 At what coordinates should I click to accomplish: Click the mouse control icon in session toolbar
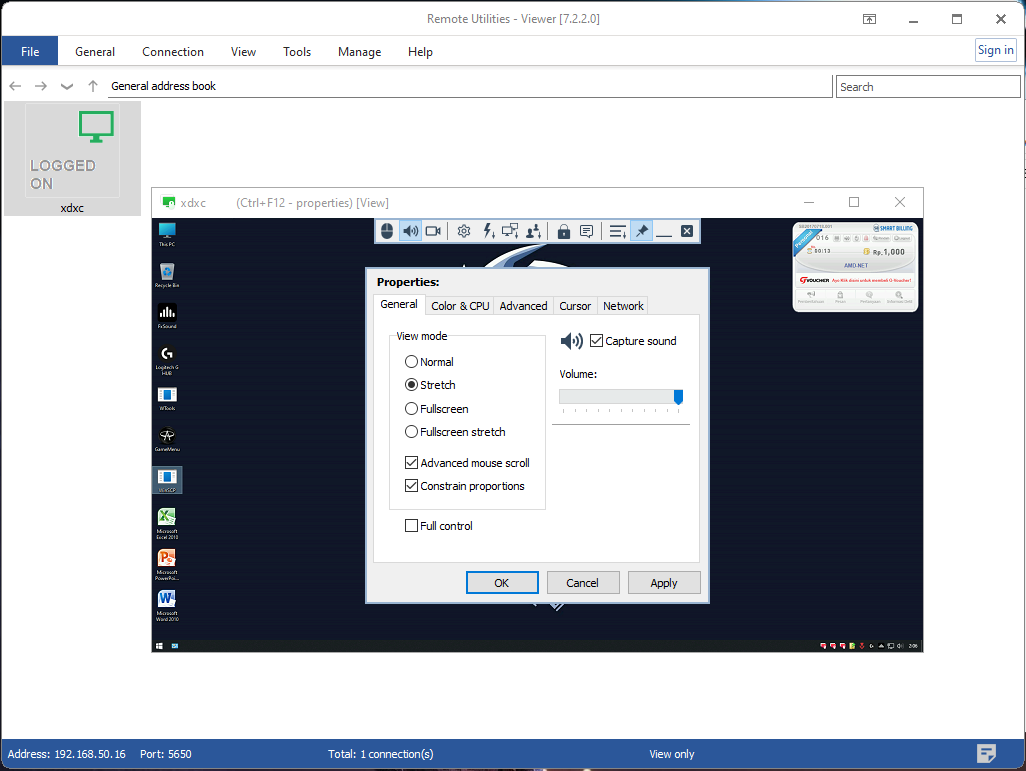[388, 231]
